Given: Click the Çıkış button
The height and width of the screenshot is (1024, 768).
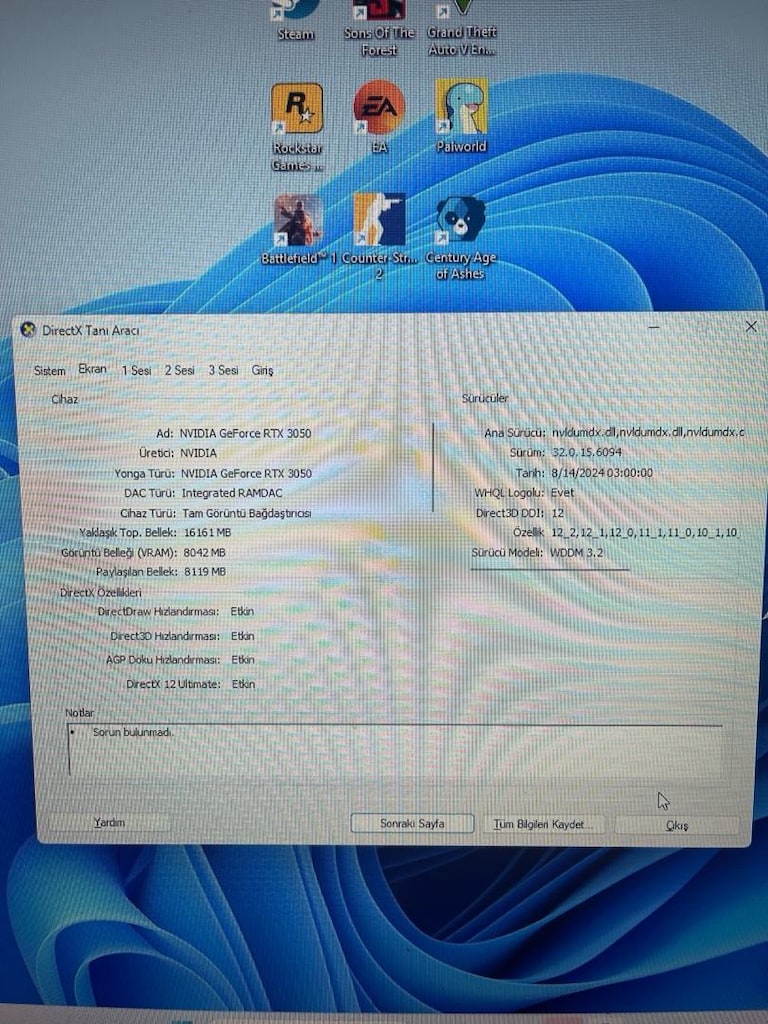Looking at the screenshot, I should point(677,825).
